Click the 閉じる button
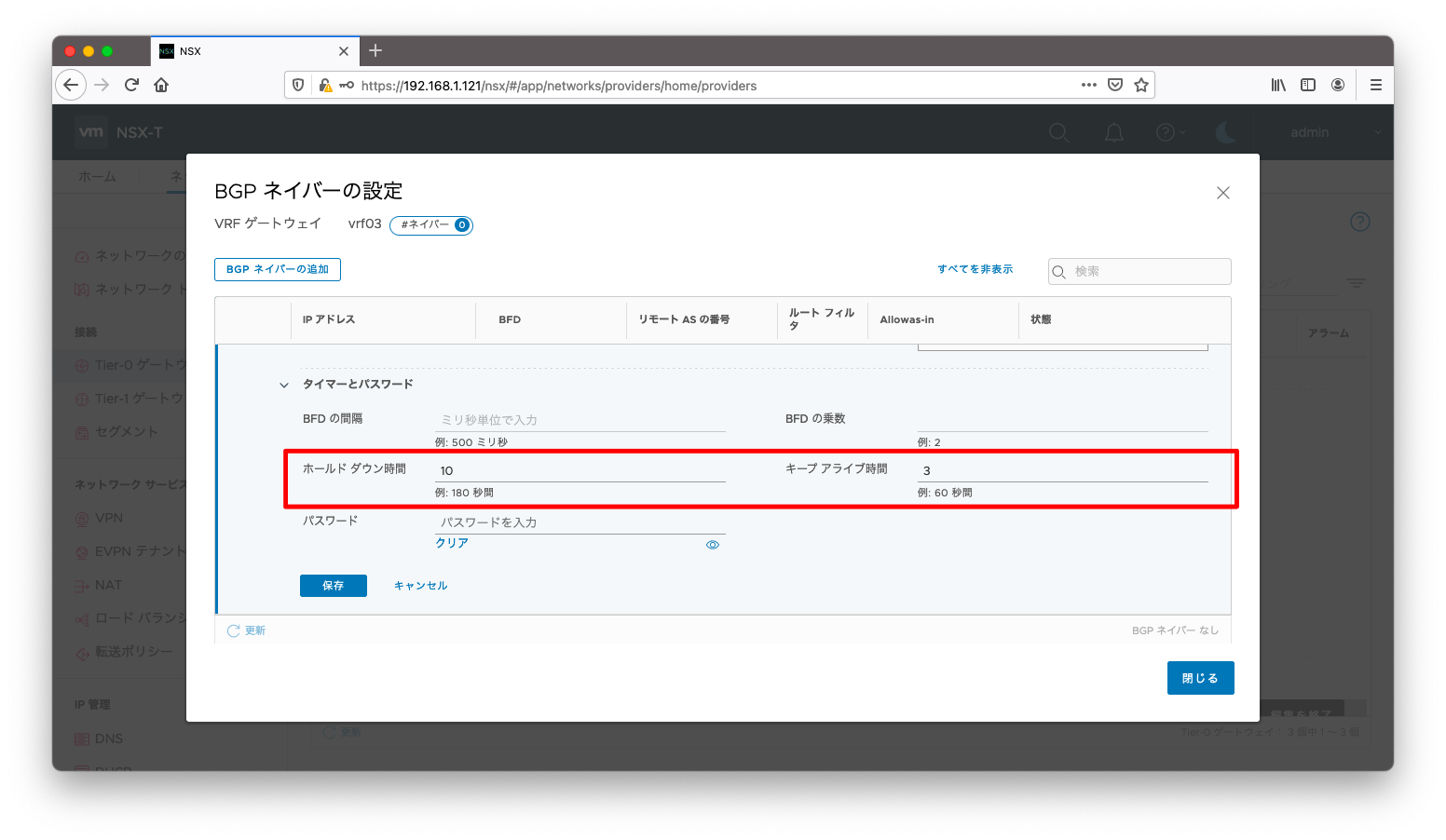The image size is (1446, 840). pyautogui.click(x=1200, y=678)
